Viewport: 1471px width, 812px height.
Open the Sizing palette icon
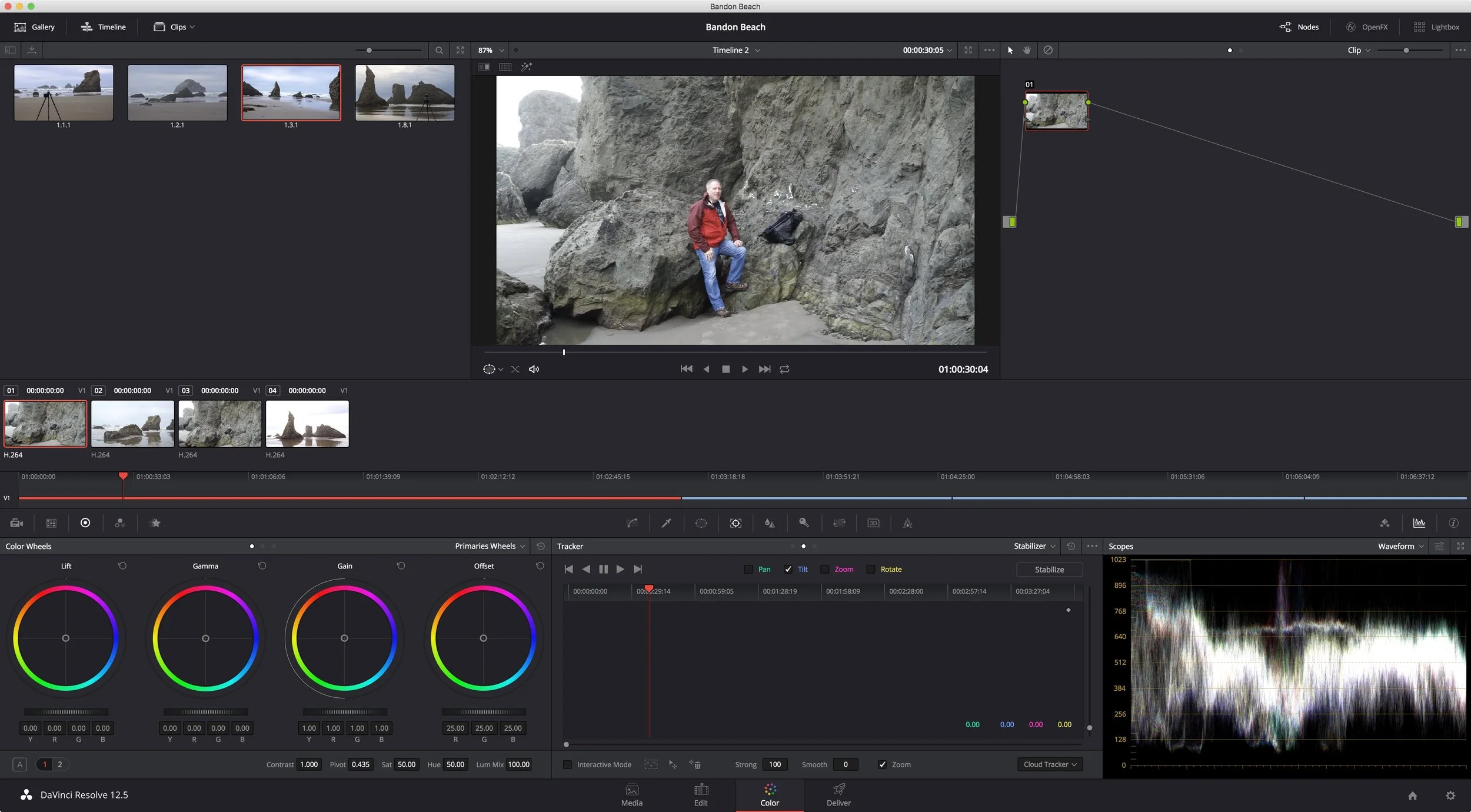coord(839,523)
